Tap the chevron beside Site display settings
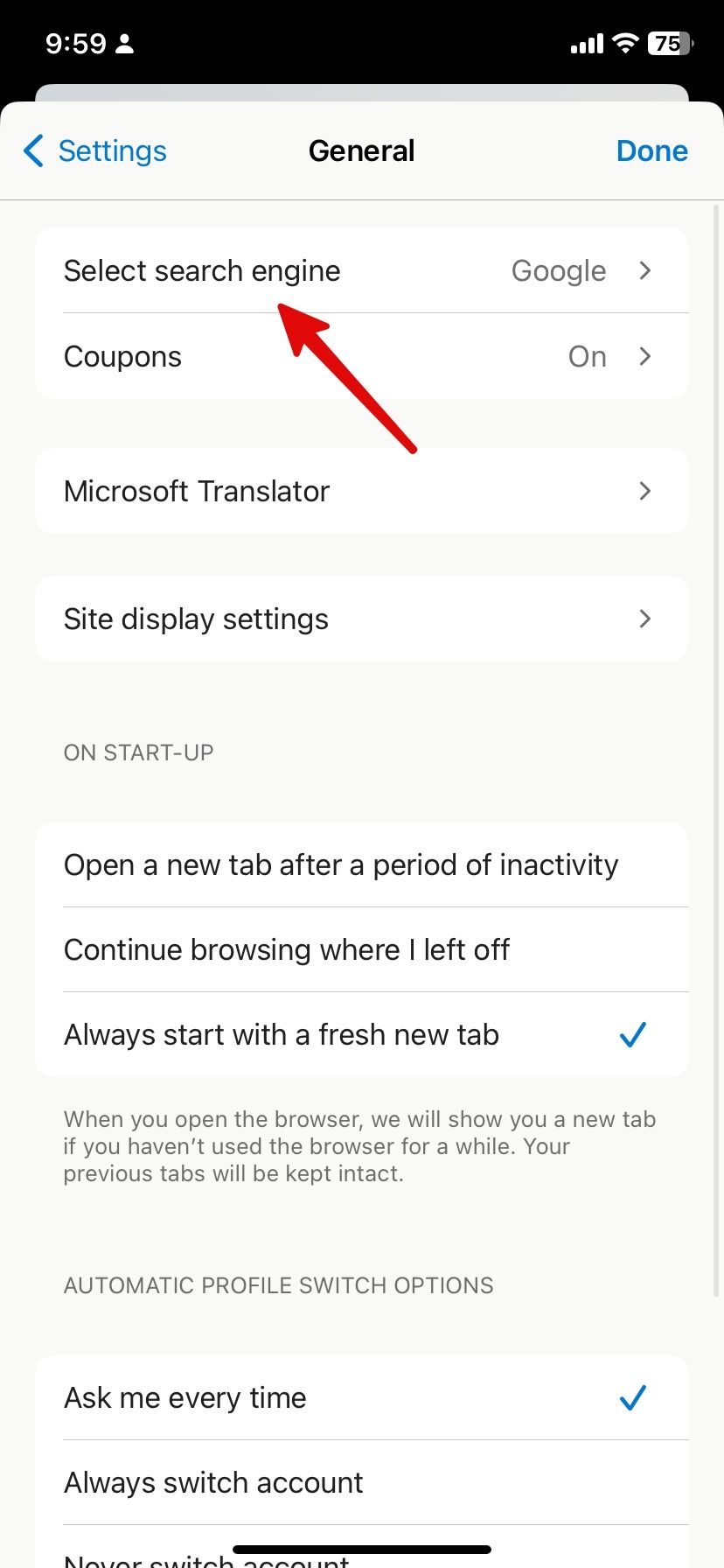 coord(644,619)
